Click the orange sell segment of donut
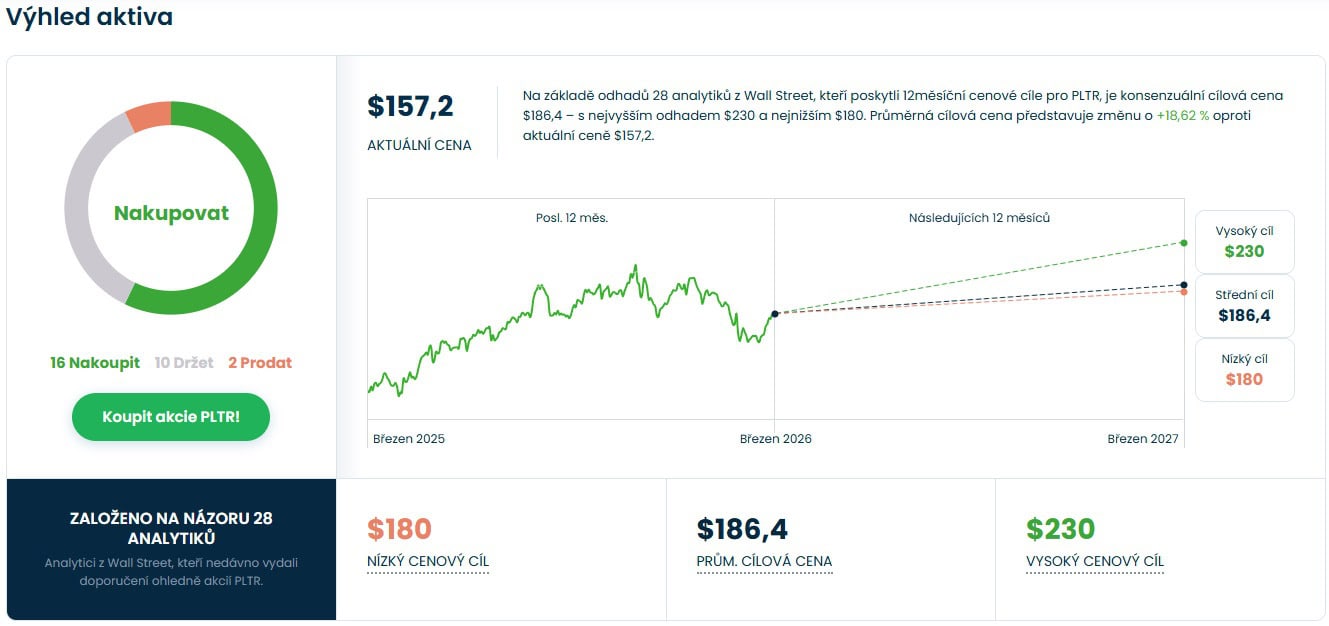The image size is (1329, 626). pos(148,112)
